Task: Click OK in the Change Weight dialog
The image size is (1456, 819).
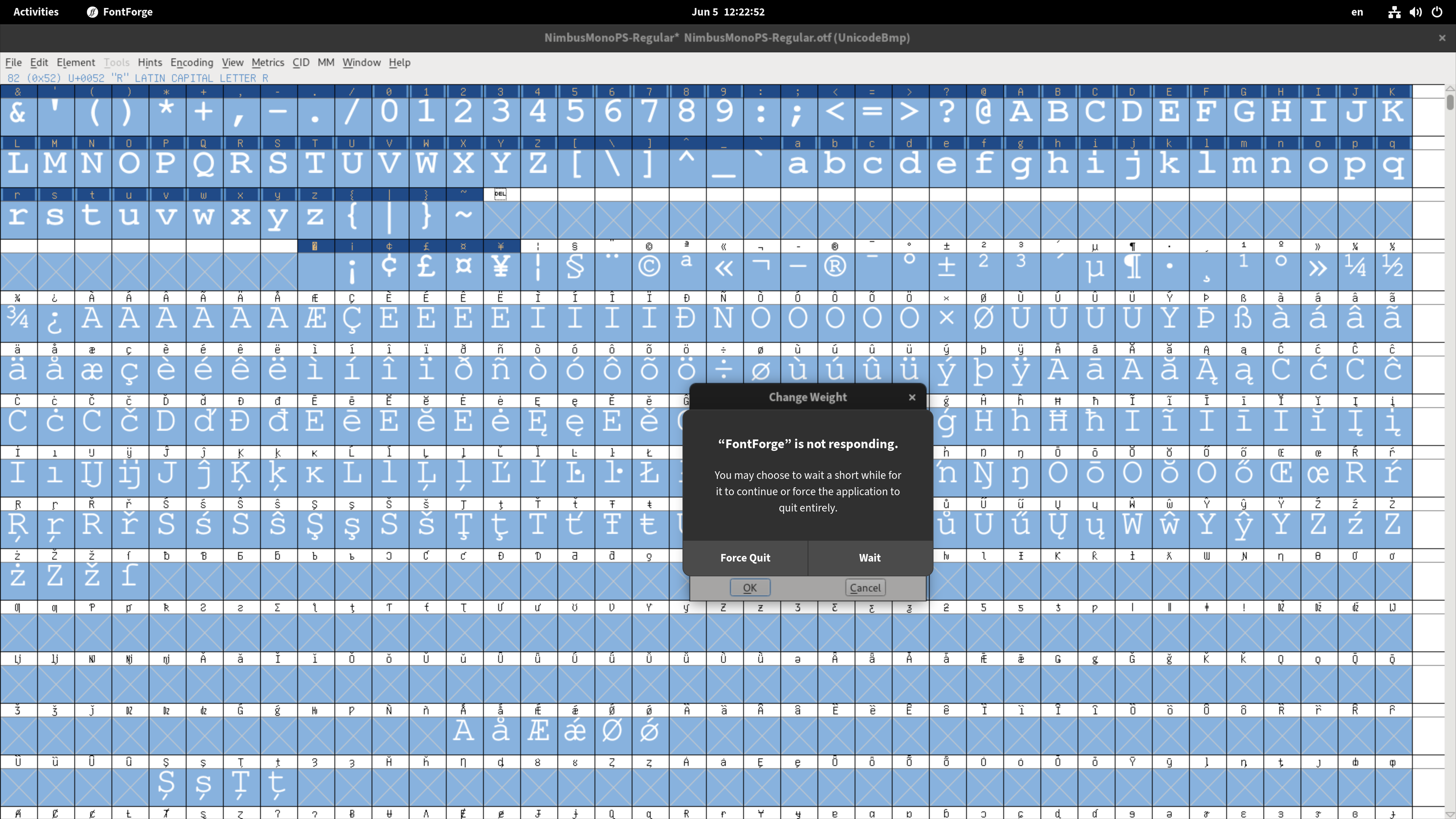Action: [x=750, y=587]
